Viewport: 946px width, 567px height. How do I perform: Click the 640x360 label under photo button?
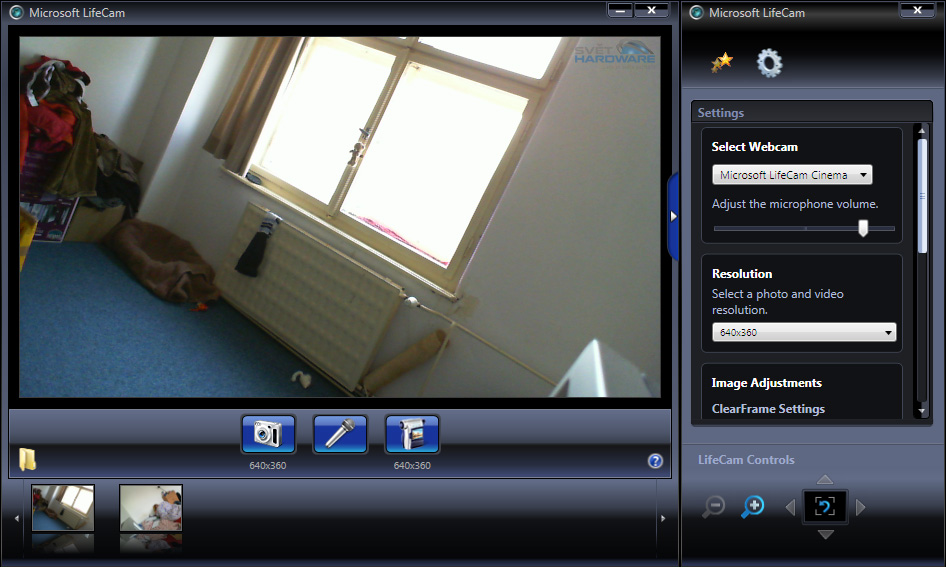tap(268, 466)
